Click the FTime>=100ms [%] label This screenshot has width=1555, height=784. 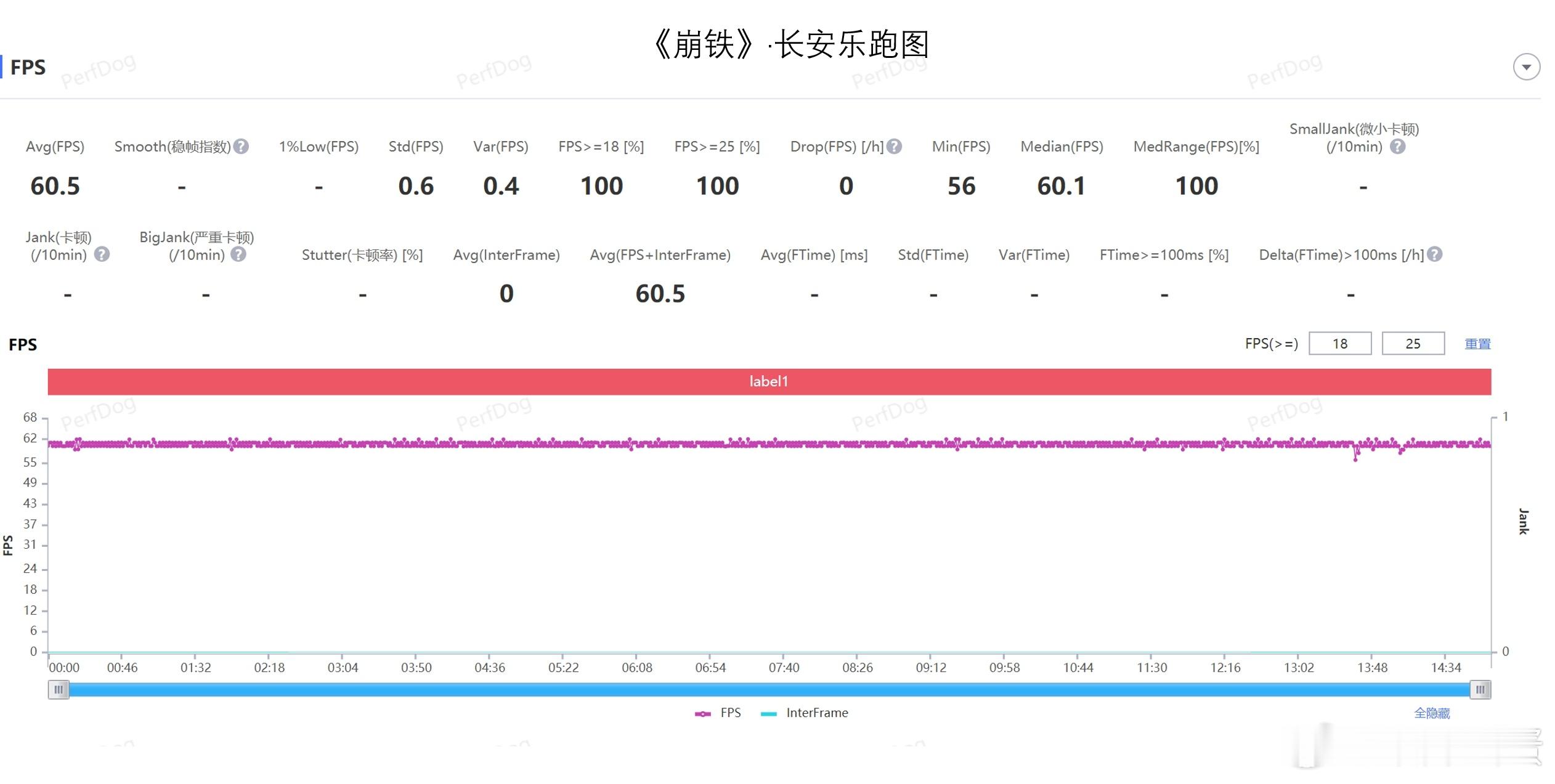point(1164,255)
